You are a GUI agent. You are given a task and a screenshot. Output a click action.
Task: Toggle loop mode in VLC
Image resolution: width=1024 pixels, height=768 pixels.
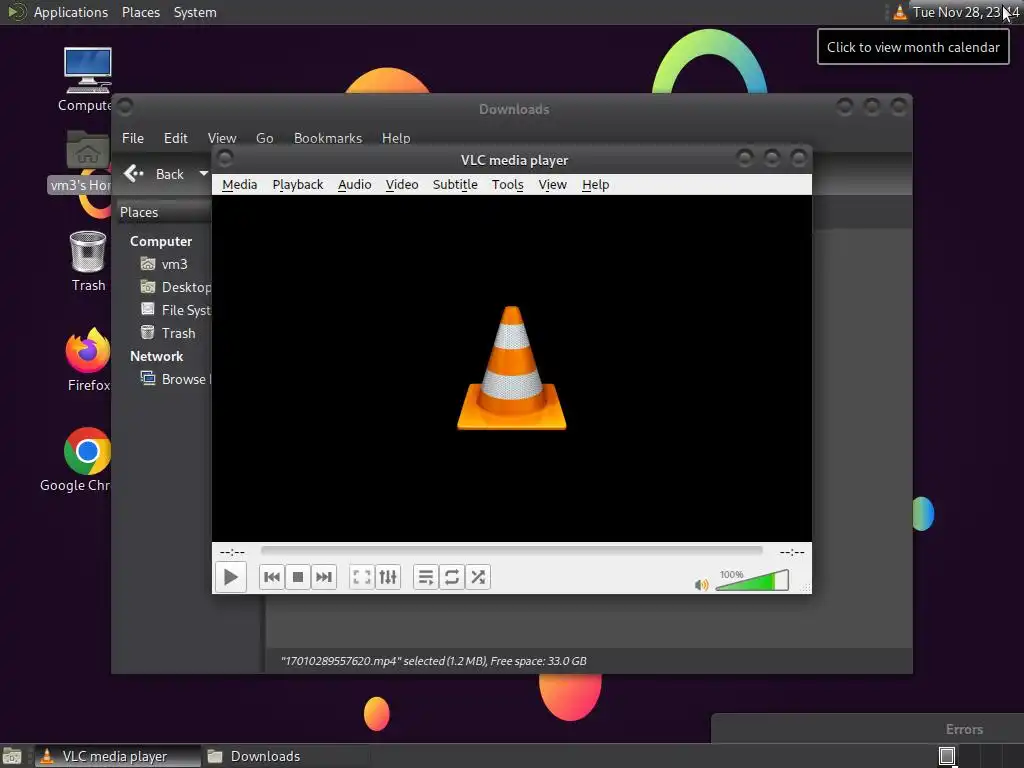click(x=452, y=577)
